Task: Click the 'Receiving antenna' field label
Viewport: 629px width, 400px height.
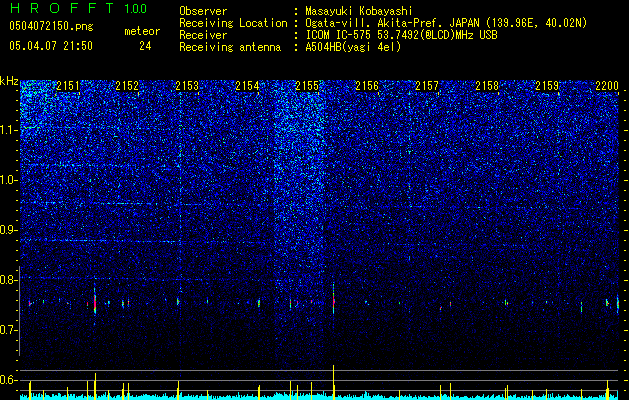Action: (x=230, y=47)
